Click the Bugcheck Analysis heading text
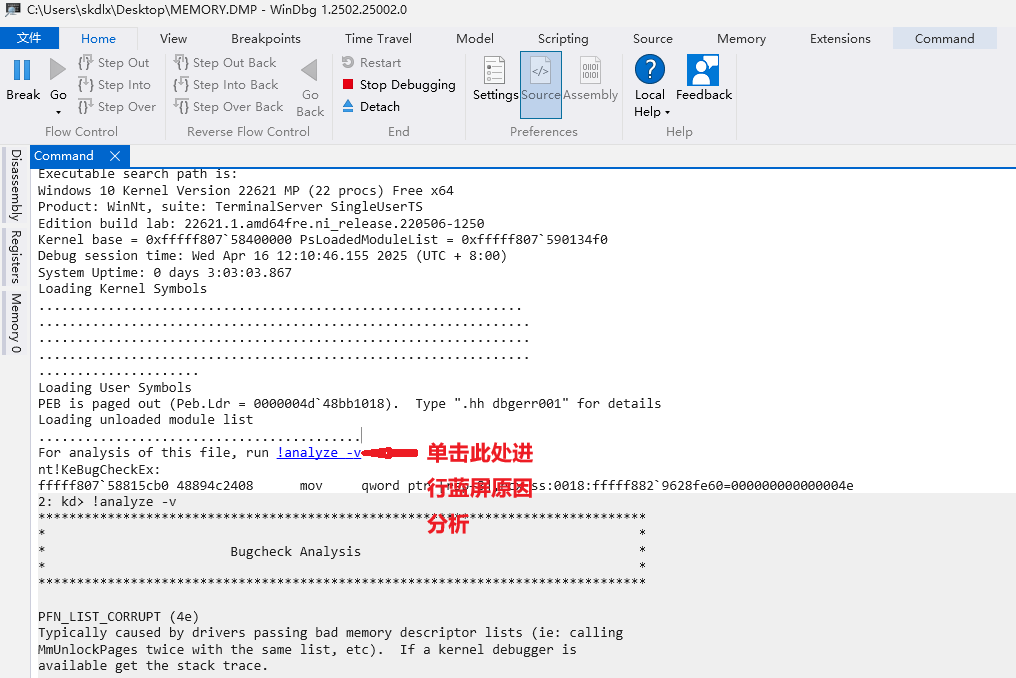This screenshot has height=678, width=1016. [x=295, y=551]
